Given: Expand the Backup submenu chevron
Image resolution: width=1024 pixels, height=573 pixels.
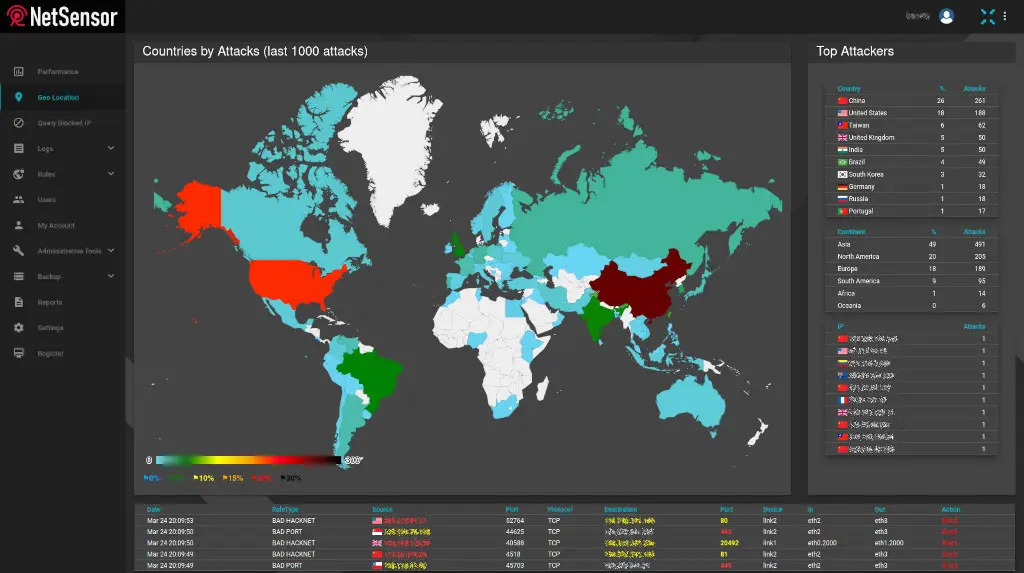Looking at the screenshot, I should click(x=111, y=276).
